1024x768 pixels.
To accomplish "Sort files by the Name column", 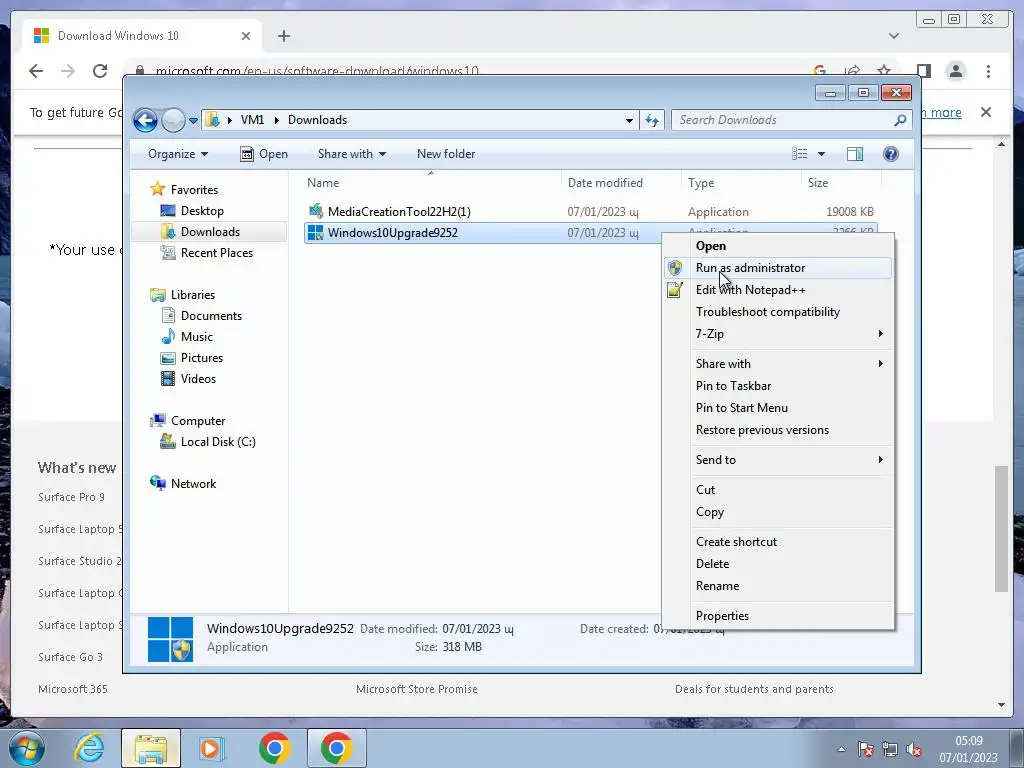I will tap(323, 184).
